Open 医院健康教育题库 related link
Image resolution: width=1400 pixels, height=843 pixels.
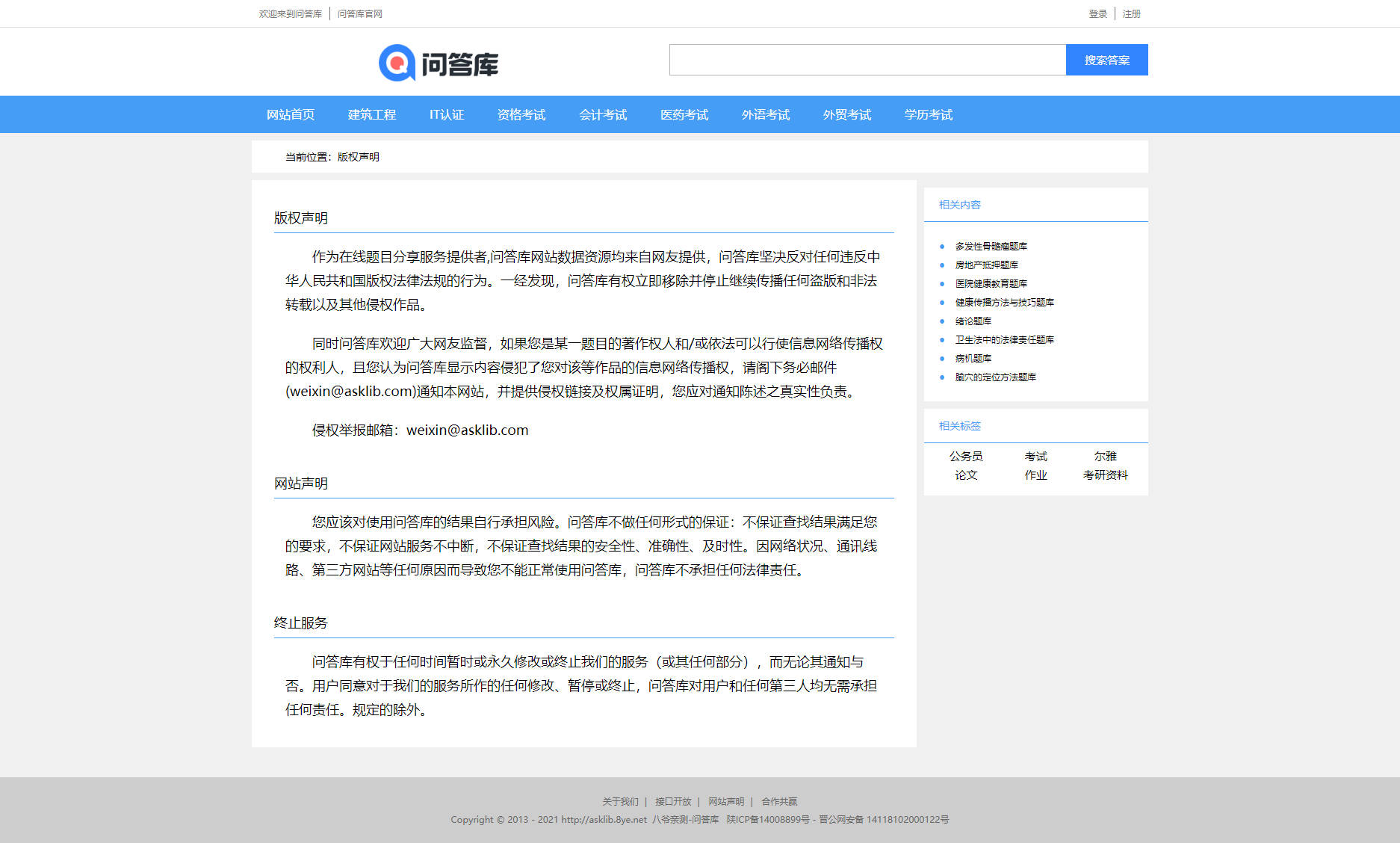click(x=991, y=283)
